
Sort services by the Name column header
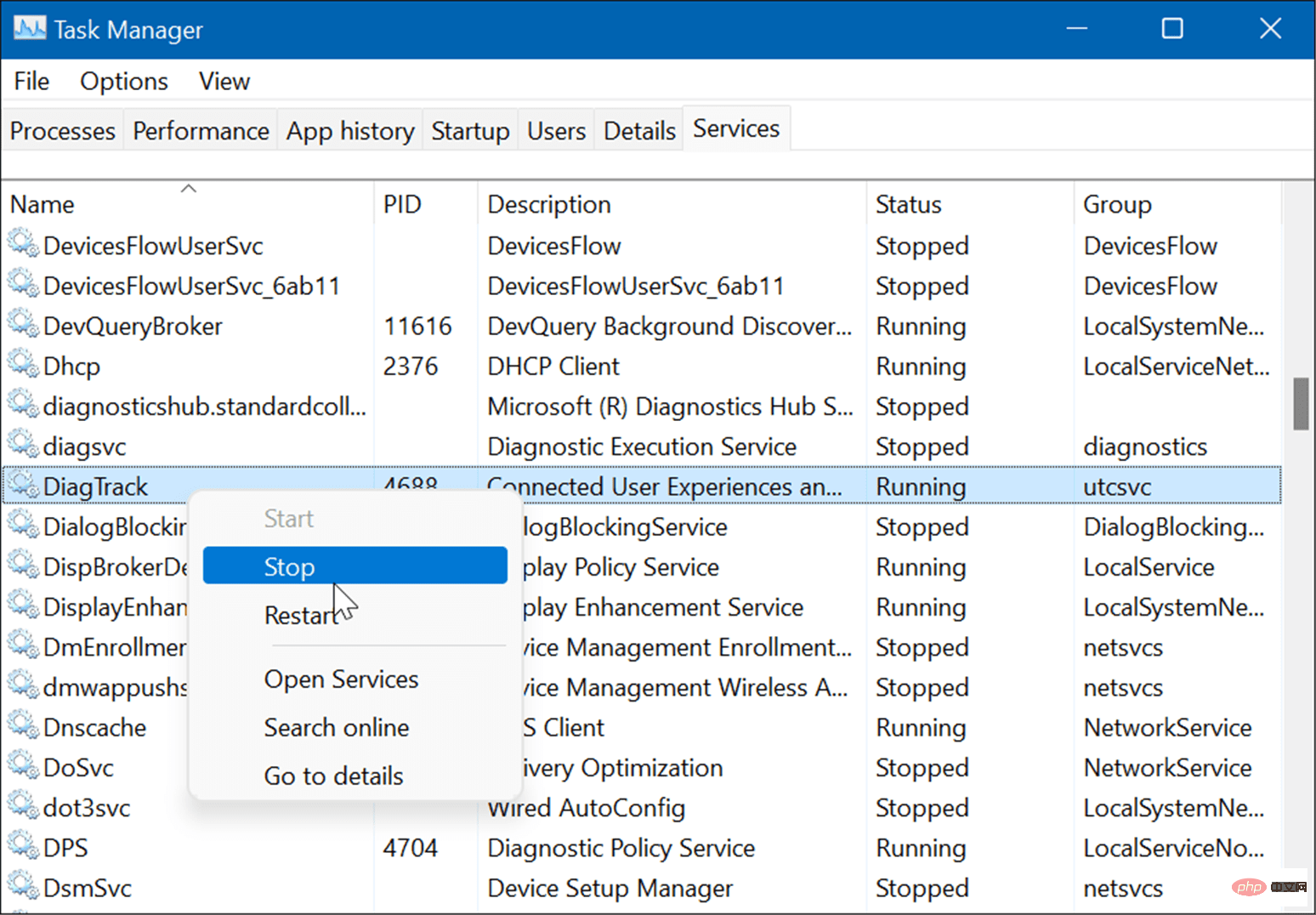pos(187,204)
